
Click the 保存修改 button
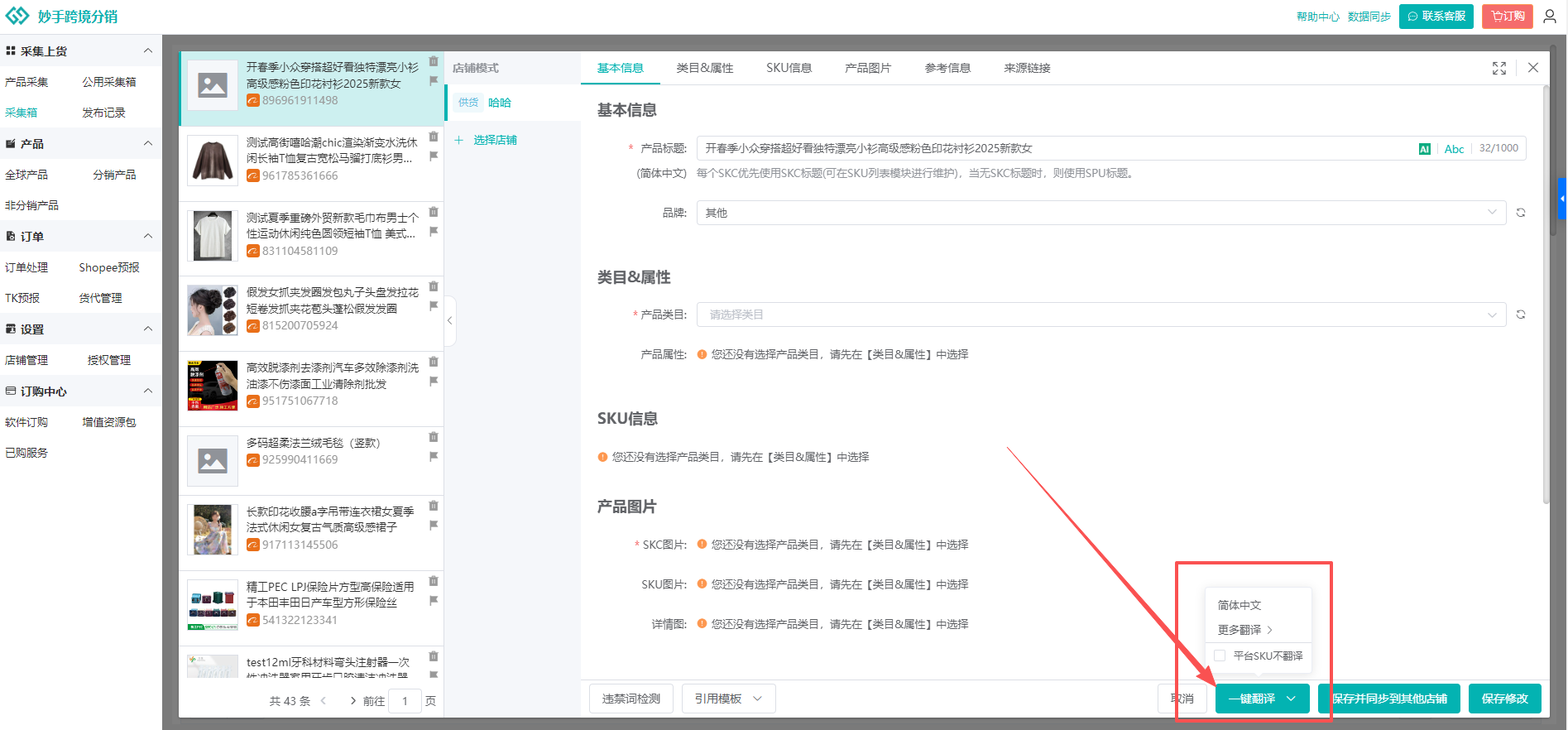pyautogui.click(x=1504, y=699)
